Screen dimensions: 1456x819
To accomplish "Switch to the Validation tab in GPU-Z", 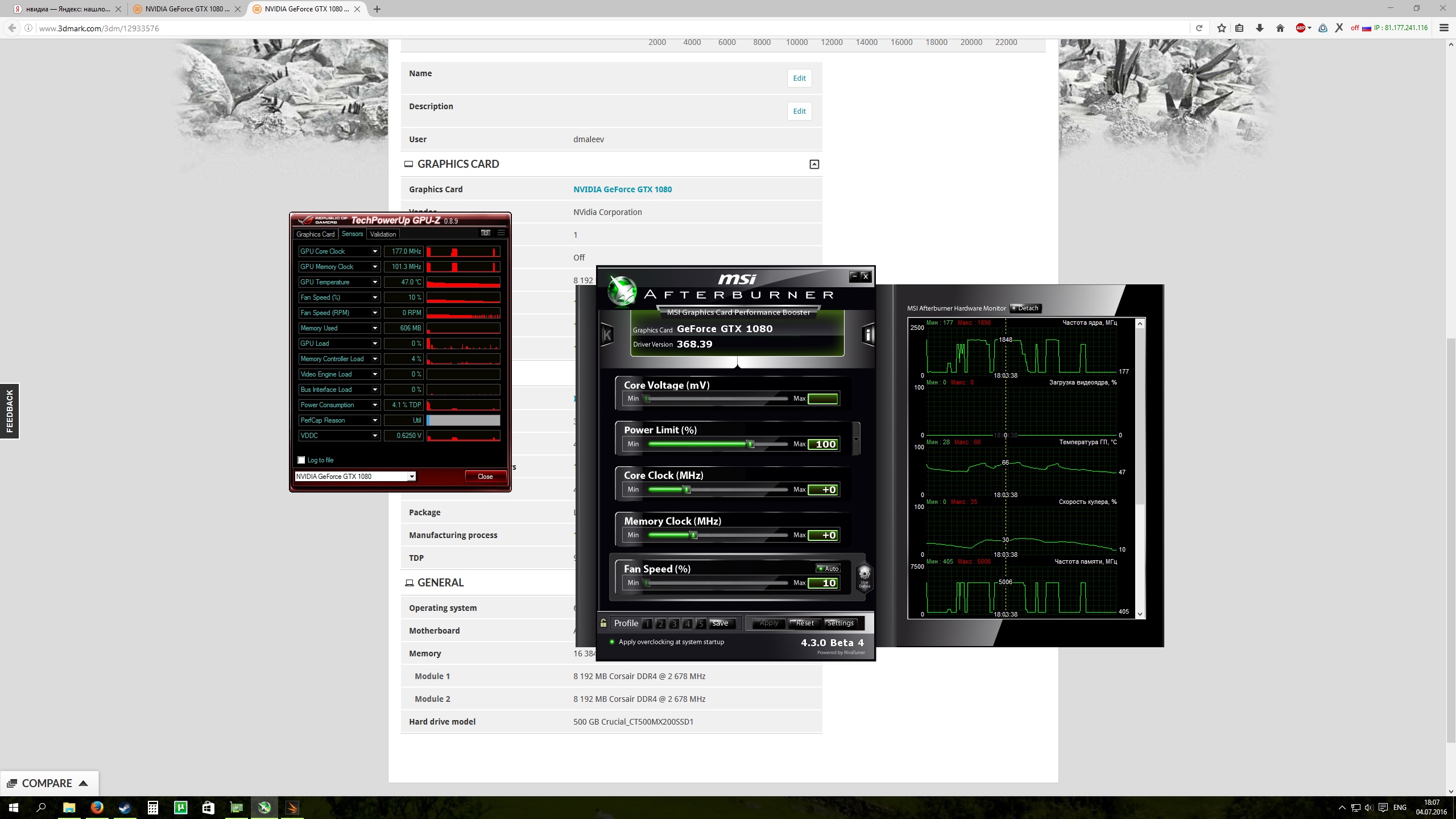I will coord(383,234).
